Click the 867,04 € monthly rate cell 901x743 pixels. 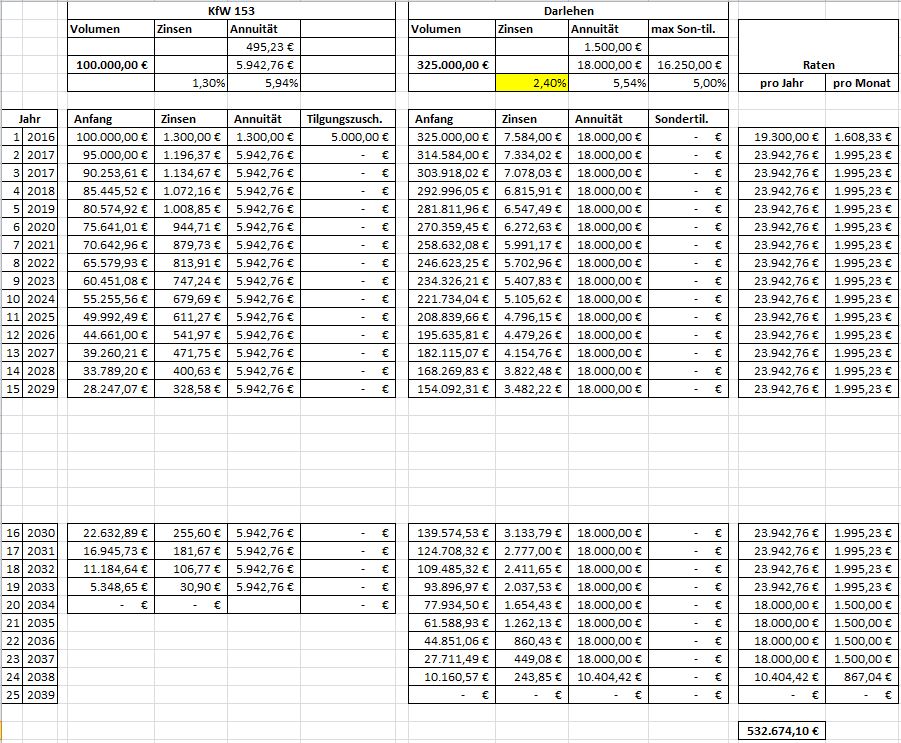pyautogui.click(x=862, y=677)
